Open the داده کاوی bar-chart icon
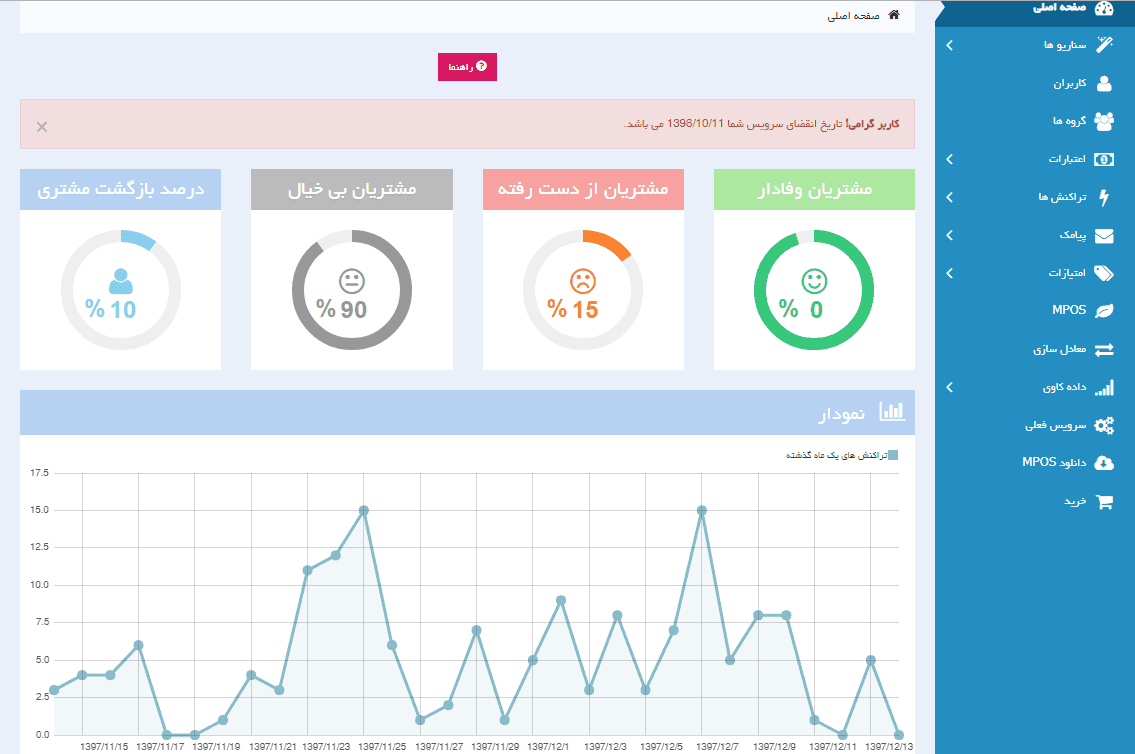Screen dimensions: 1135x754 coord(1105,387)
